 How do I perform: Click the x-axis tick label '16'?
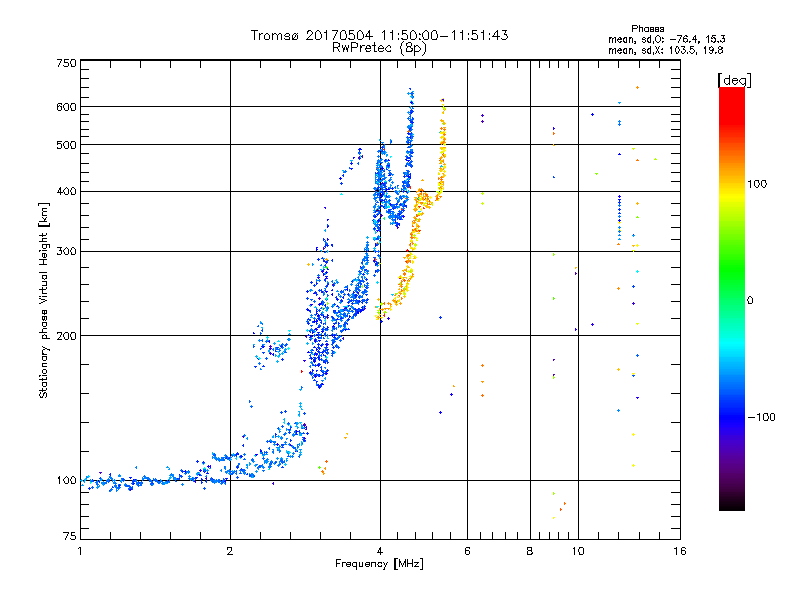(x=680, y=551)
